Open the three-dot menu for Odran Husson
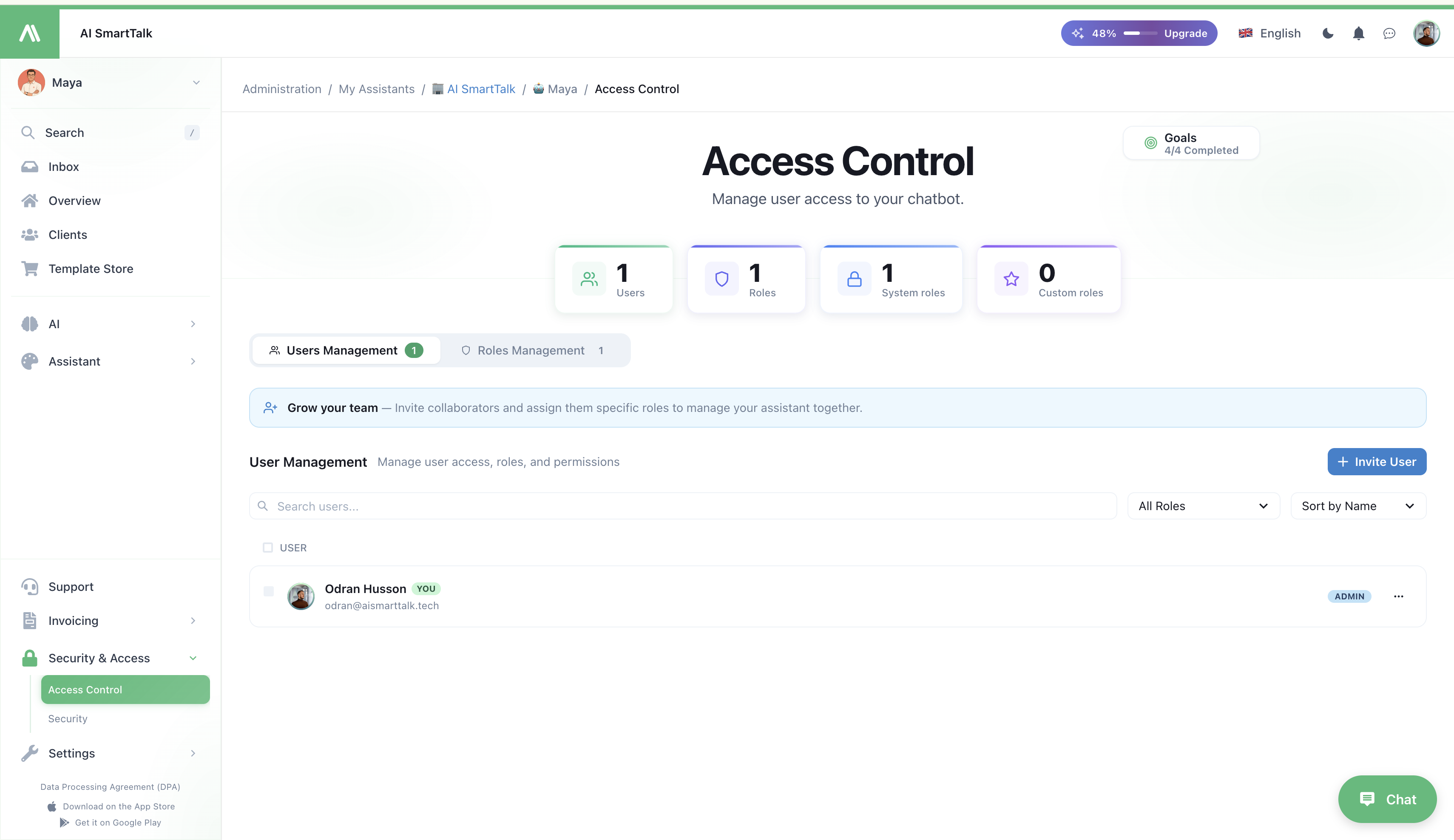Viewport: 1454px width, 840px height. [x=1399, y=596]
